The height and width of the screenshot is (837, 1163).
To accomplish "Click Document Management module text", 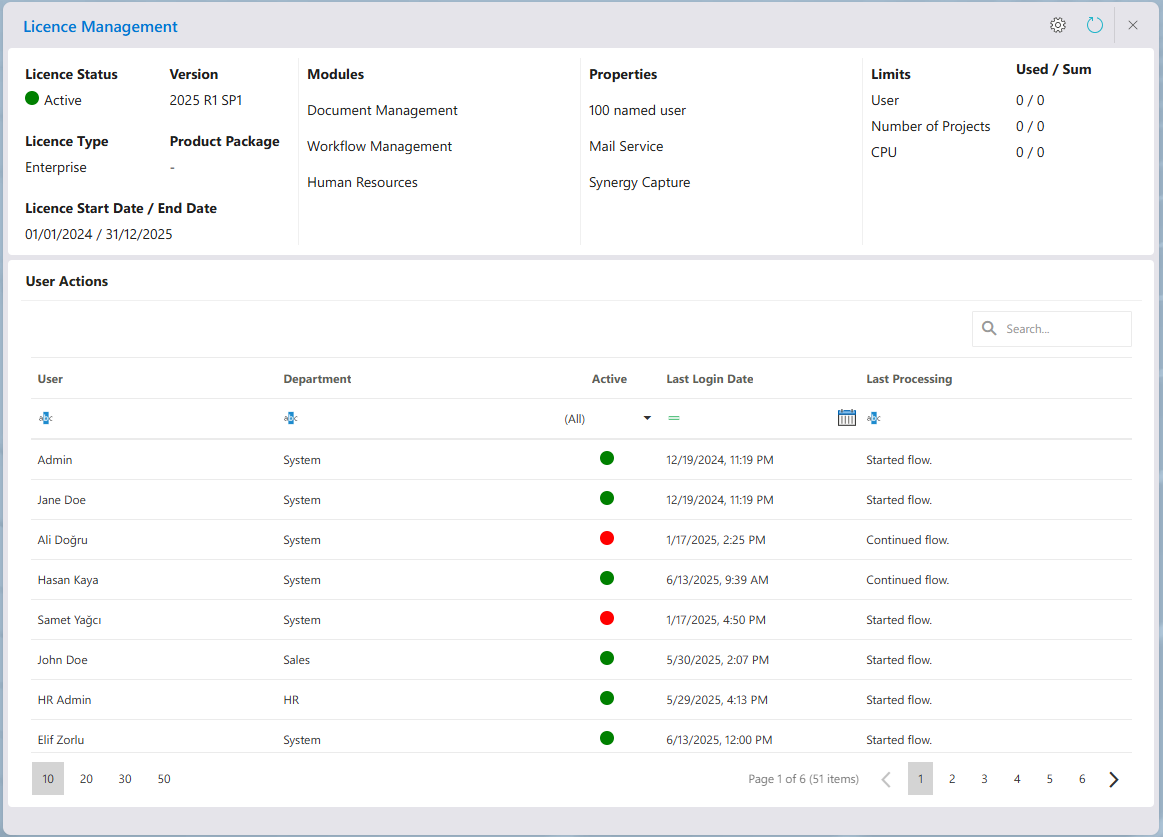I will click(383, 111).
